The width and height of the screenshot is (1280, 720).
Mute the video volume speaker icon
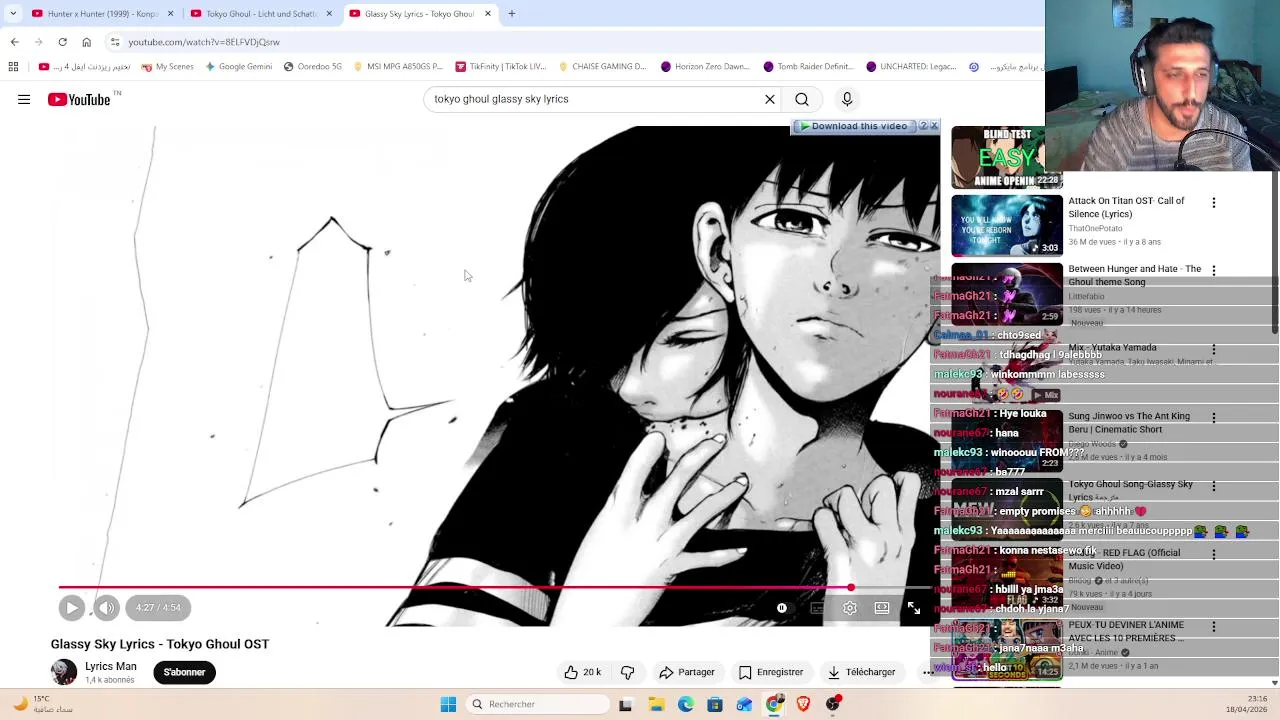click(106, 607)
